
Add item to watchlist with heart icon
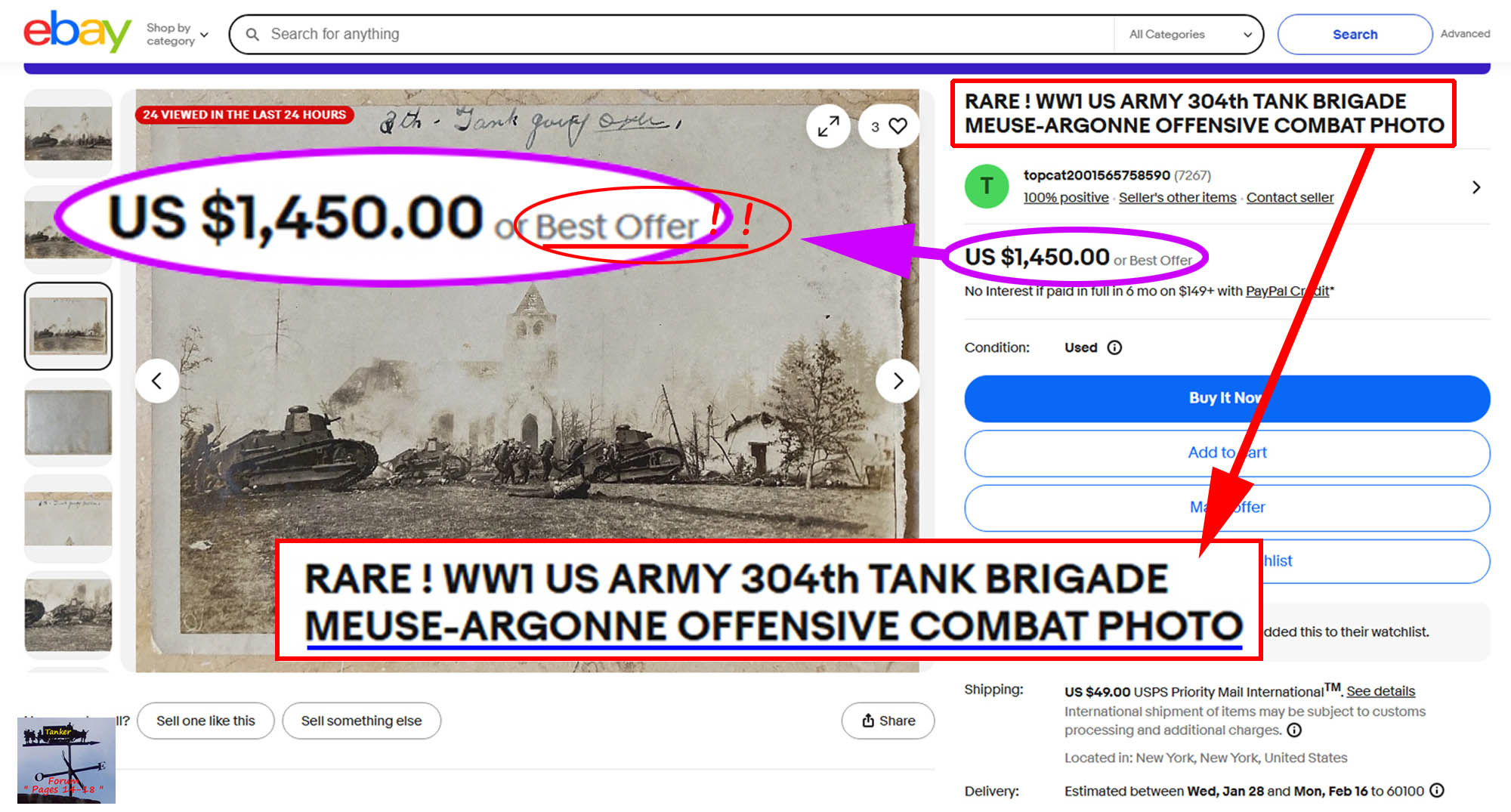(x=897, y=126)
